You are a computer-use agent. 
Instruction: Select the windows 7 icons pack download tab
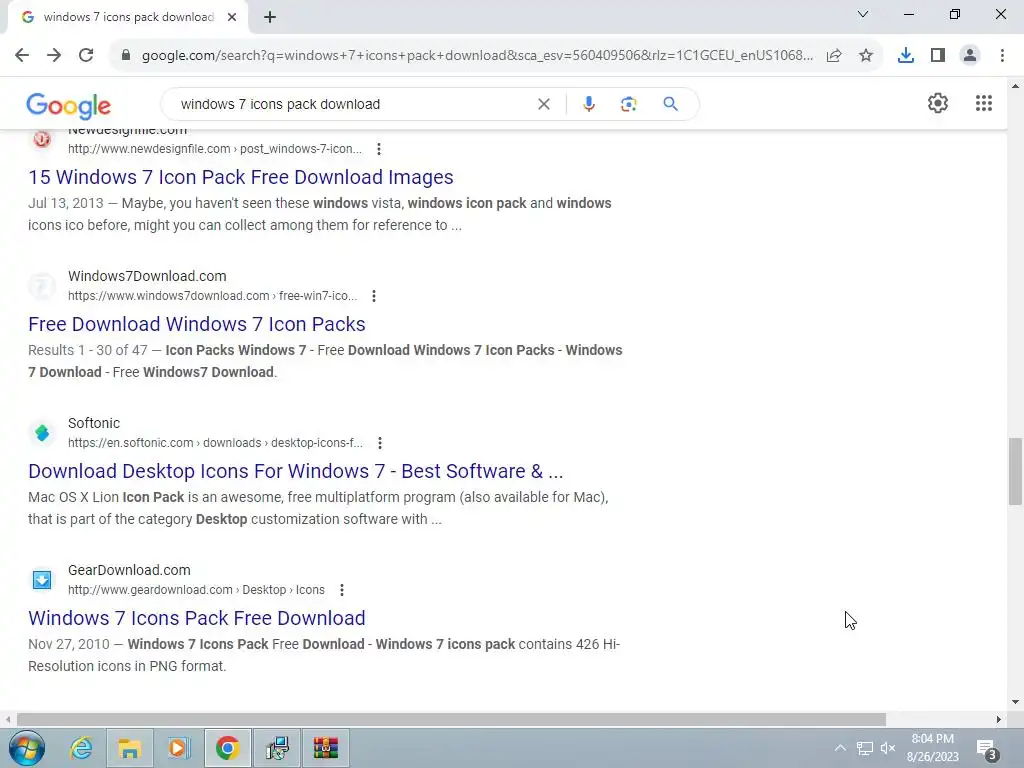(x=127, y=18)
